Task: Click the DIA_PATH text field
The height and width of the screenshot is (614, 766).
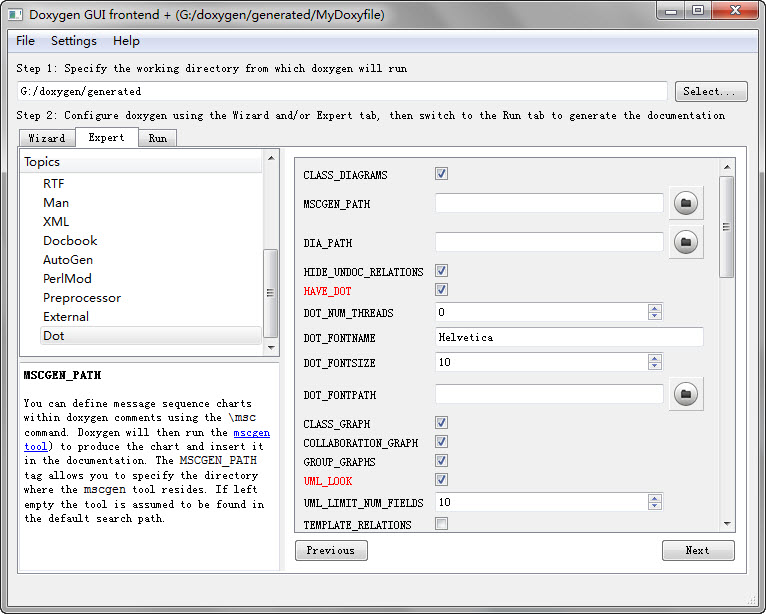Action: [549, 242]
